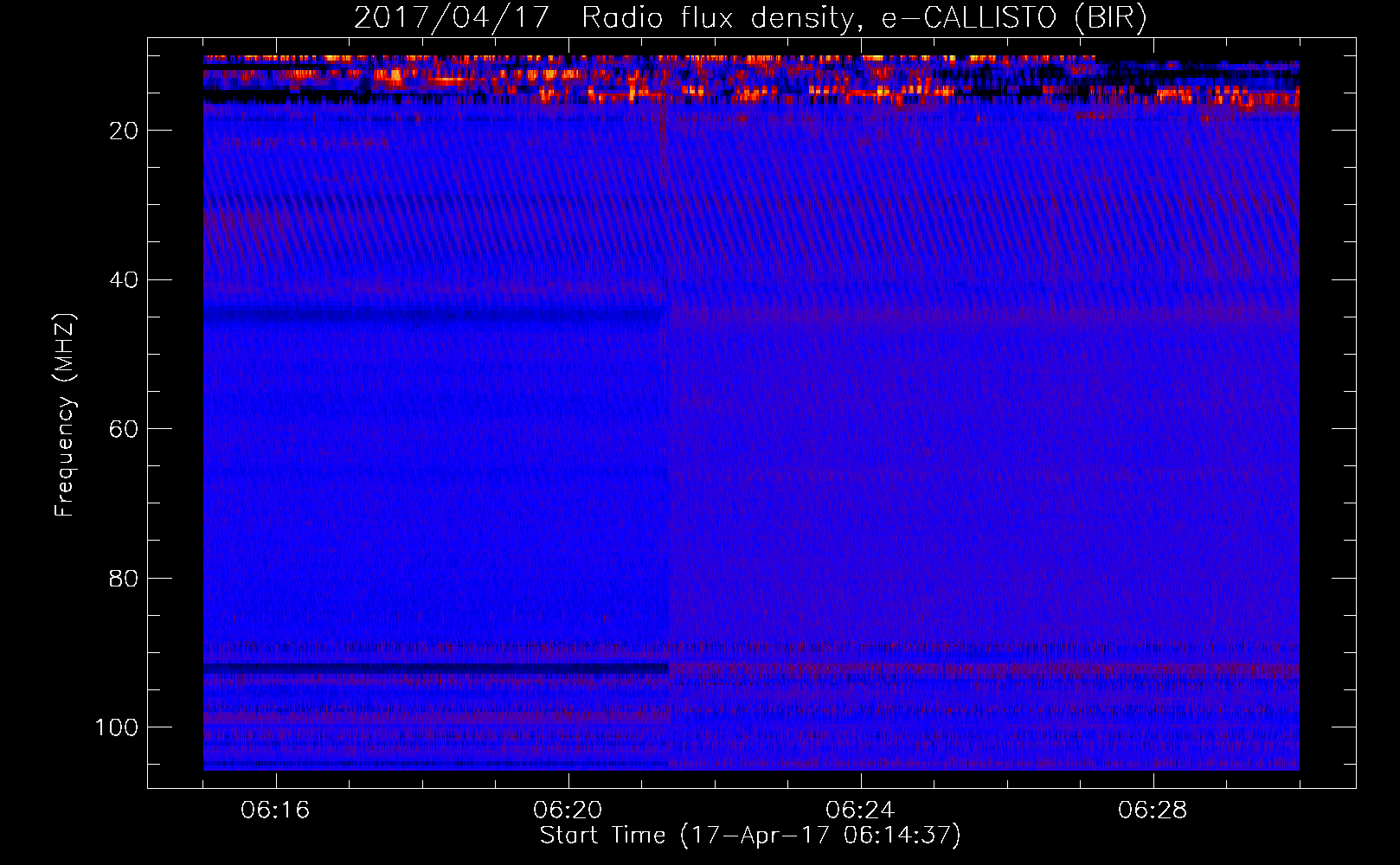
Task: Click the 06:24 time tick label
Action: (x=861, y=811)
